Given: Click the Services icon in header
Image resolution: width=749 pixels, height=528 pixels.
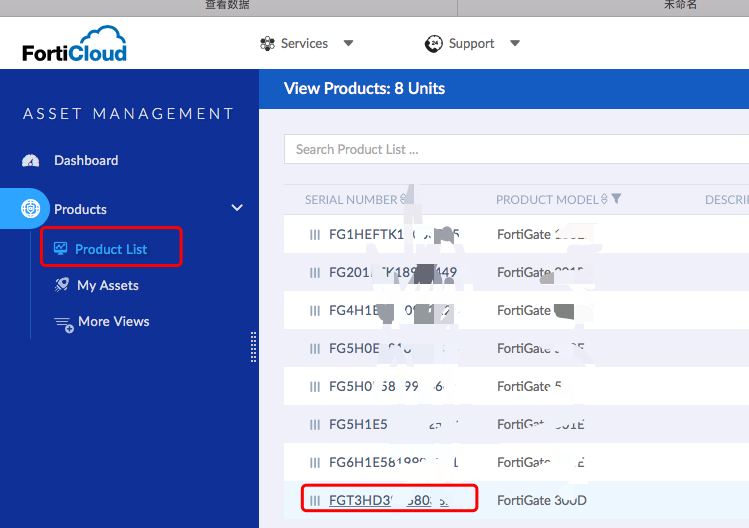Looking at the screenshot, I should click(267, 44).
